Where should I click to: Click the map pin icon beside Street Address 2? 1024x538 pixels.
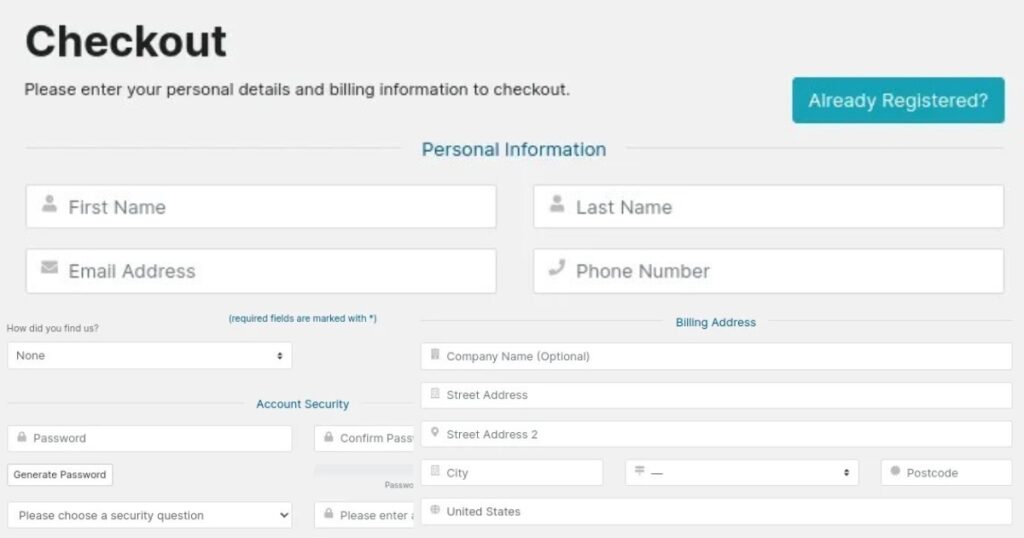(435, 433)
